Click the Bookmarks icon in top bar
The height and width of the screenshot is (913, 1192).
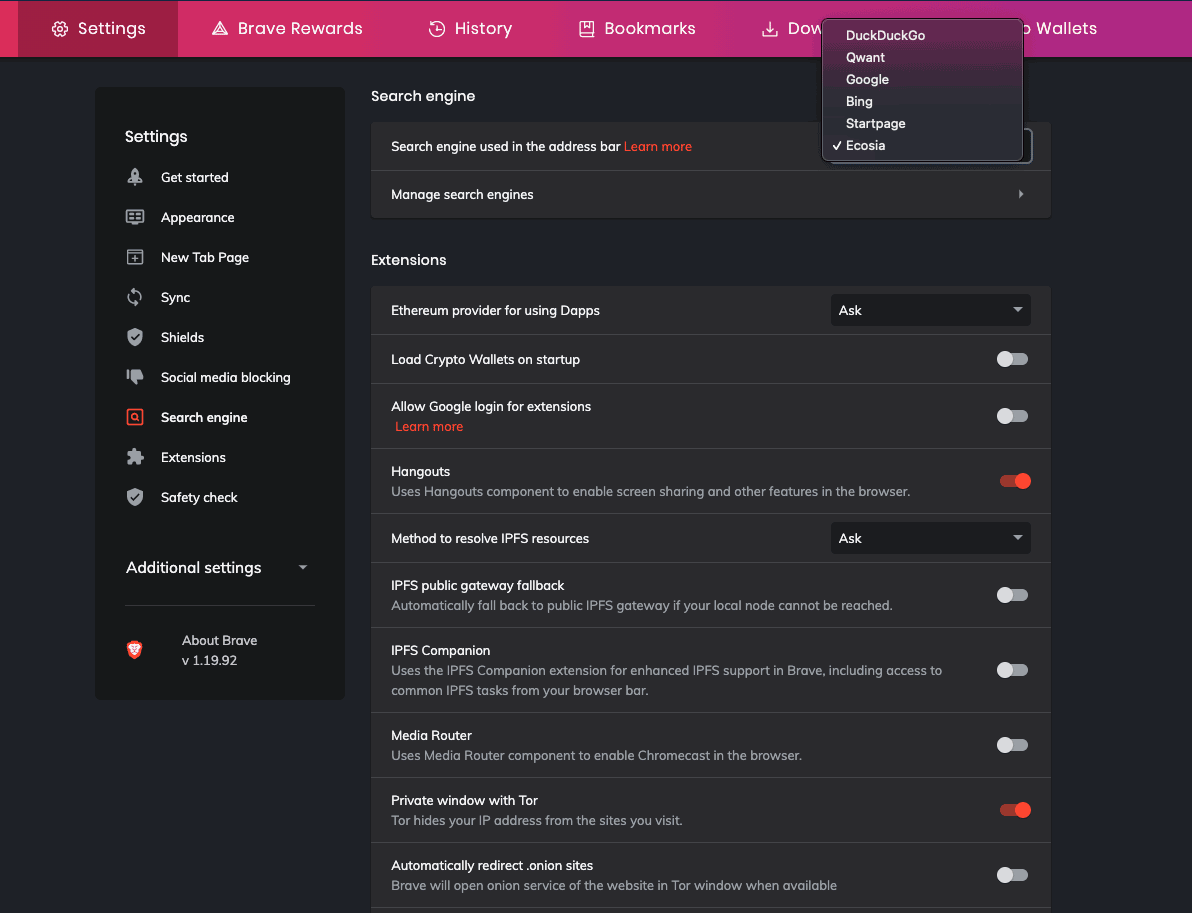pos(586,29)
